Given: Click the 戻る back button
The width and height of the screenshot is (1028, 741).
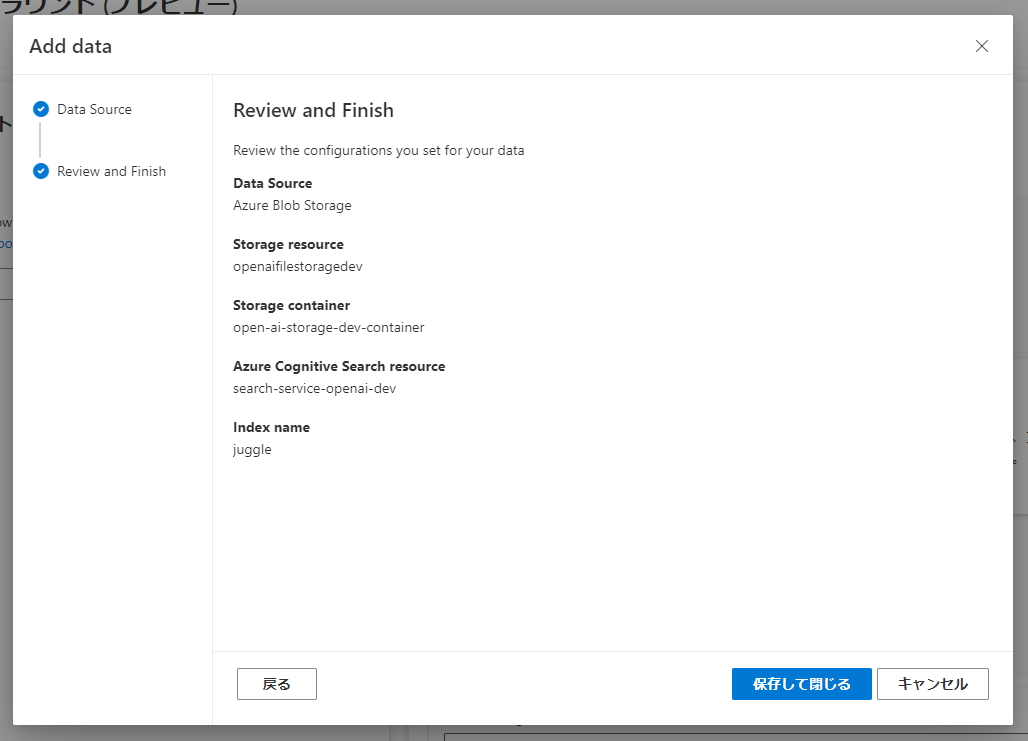Looking at the screenshot, I should [277, 684].
